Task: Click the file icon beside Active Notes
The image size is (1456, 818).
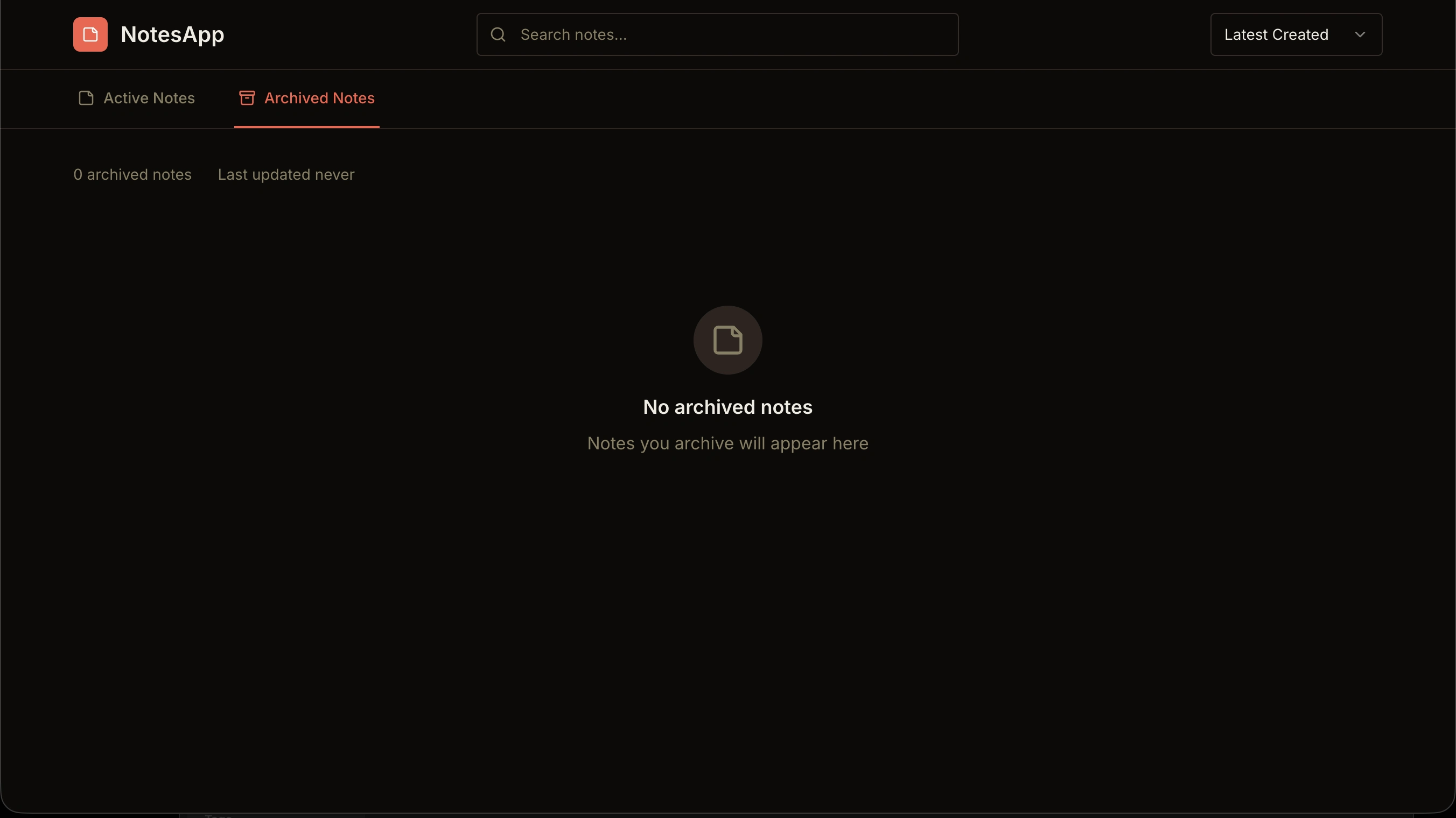Action: point(86,98)
